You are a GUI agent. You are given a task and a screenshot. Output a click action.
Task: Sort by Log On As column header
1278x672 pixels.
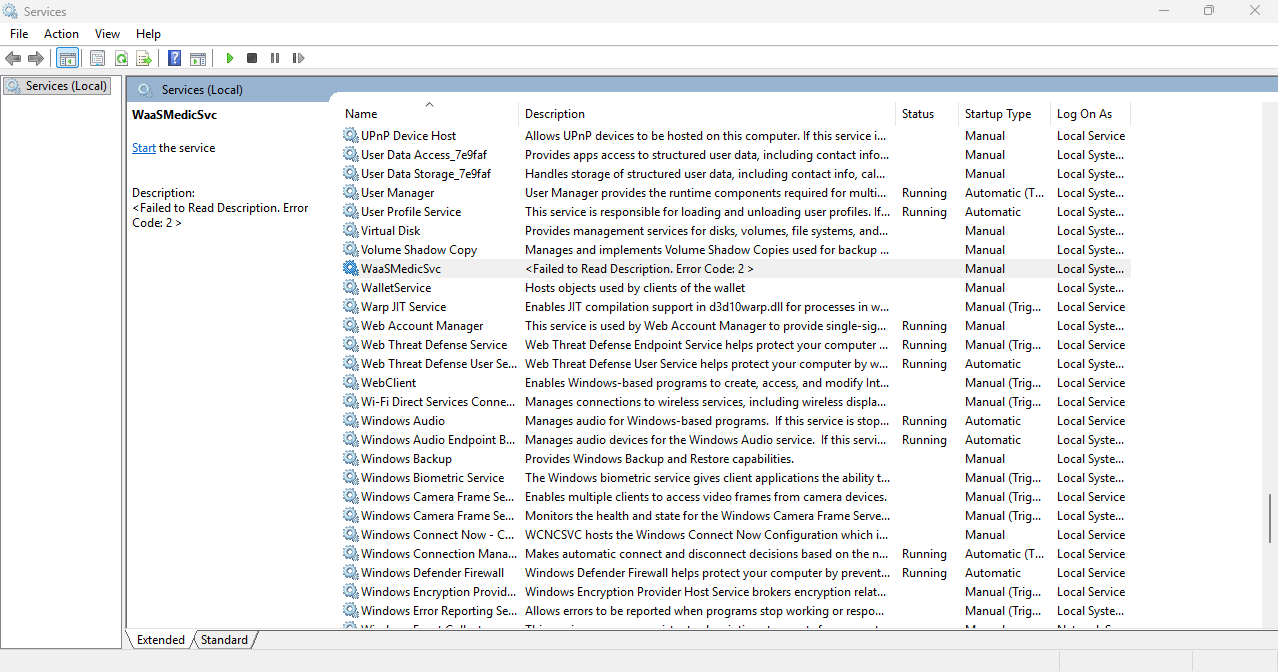(x=1090, y=113)
